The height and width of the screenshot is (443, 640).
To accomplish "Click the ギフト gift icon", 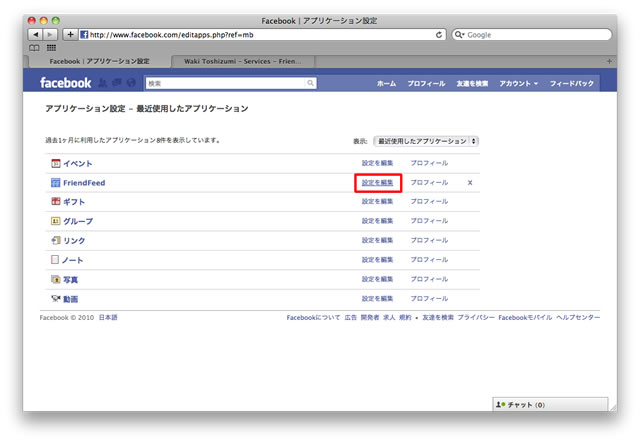I will [56, 201].
